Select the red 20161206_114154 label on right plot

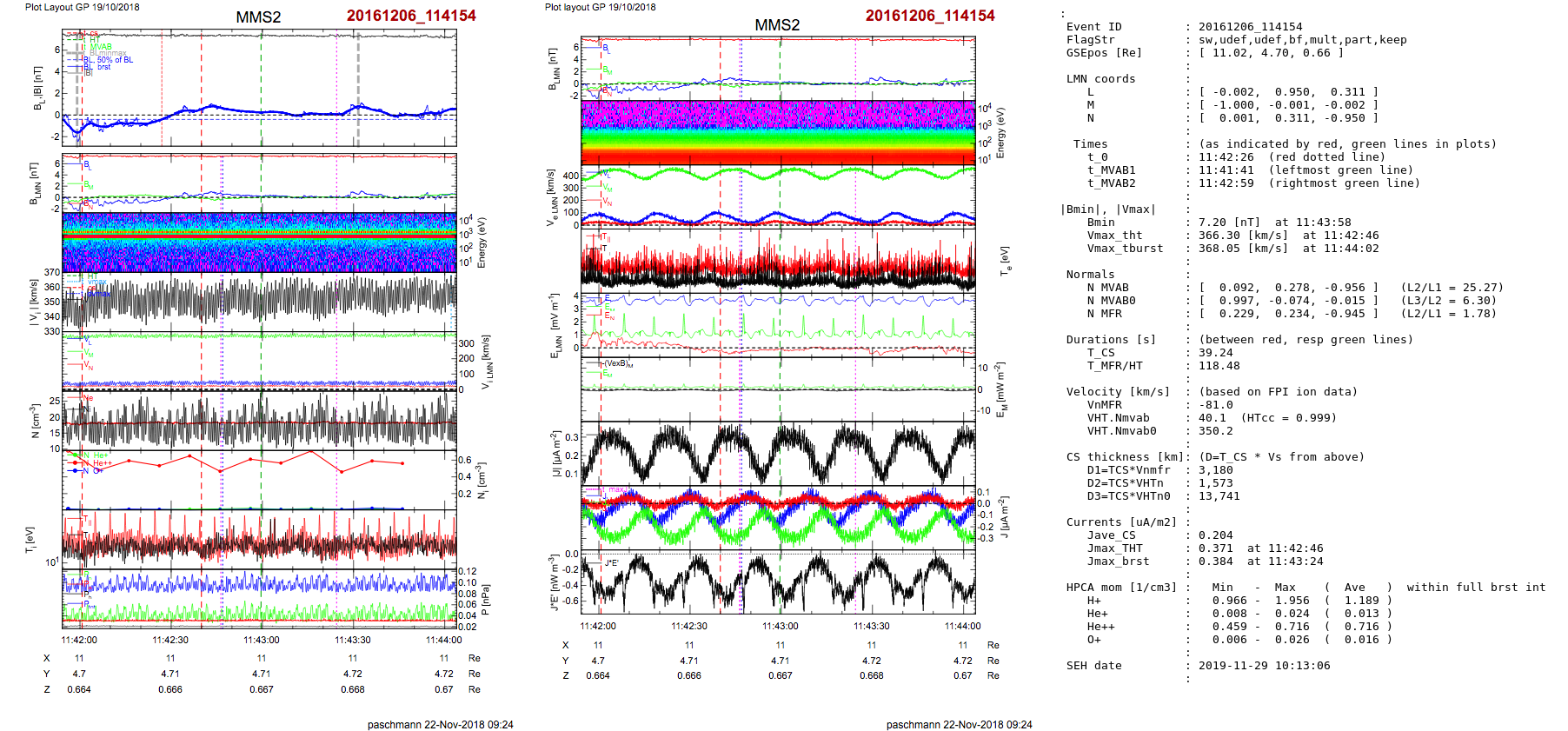click(930, 16)
